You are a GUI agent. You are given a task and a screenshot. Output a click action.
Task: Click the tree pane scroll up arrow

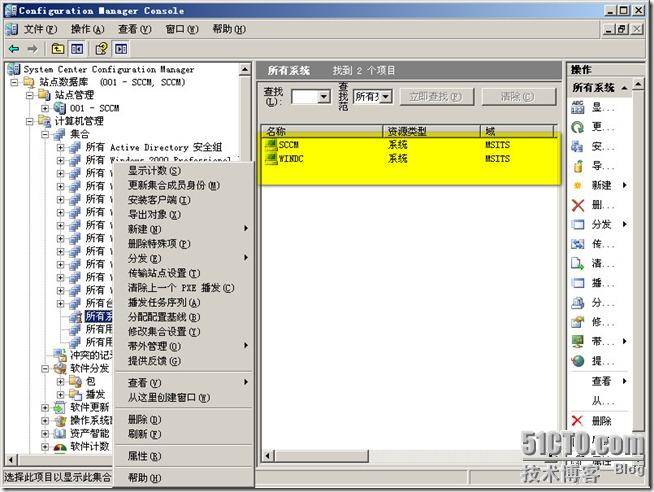tap(245, 69)
